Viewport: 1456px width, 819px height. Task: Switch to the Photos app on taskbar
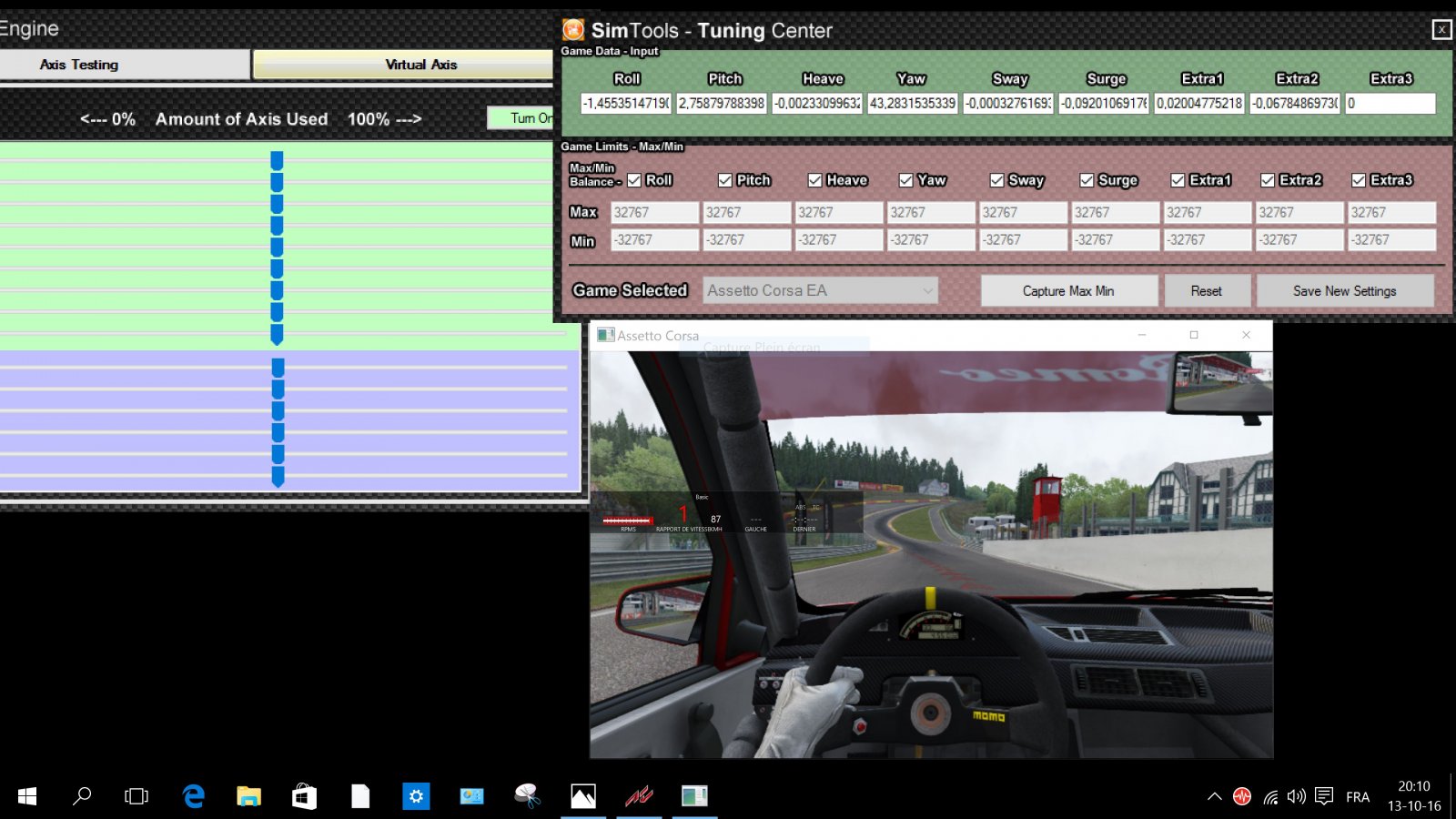[583, 796]
